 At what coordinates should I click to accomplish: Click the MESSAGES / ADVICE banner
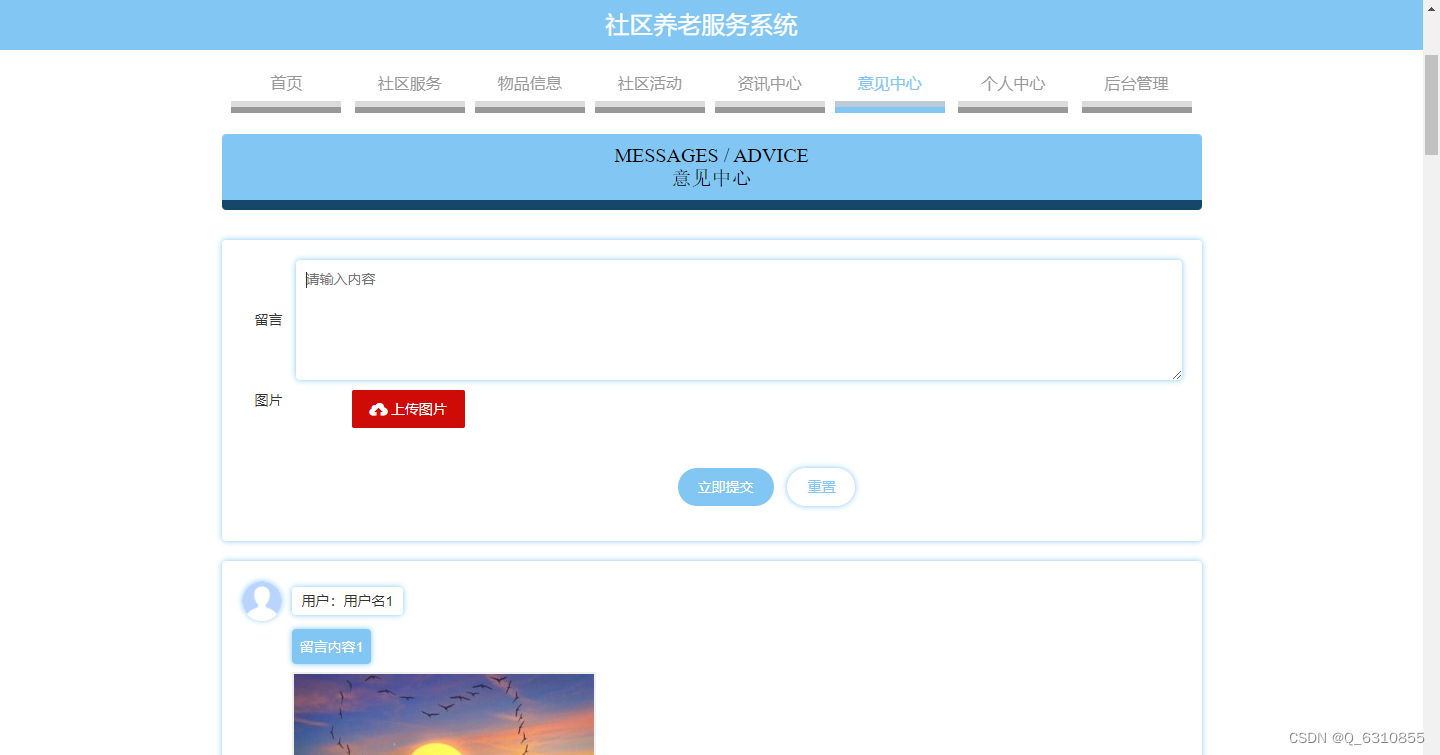click(x=711, y=166)
